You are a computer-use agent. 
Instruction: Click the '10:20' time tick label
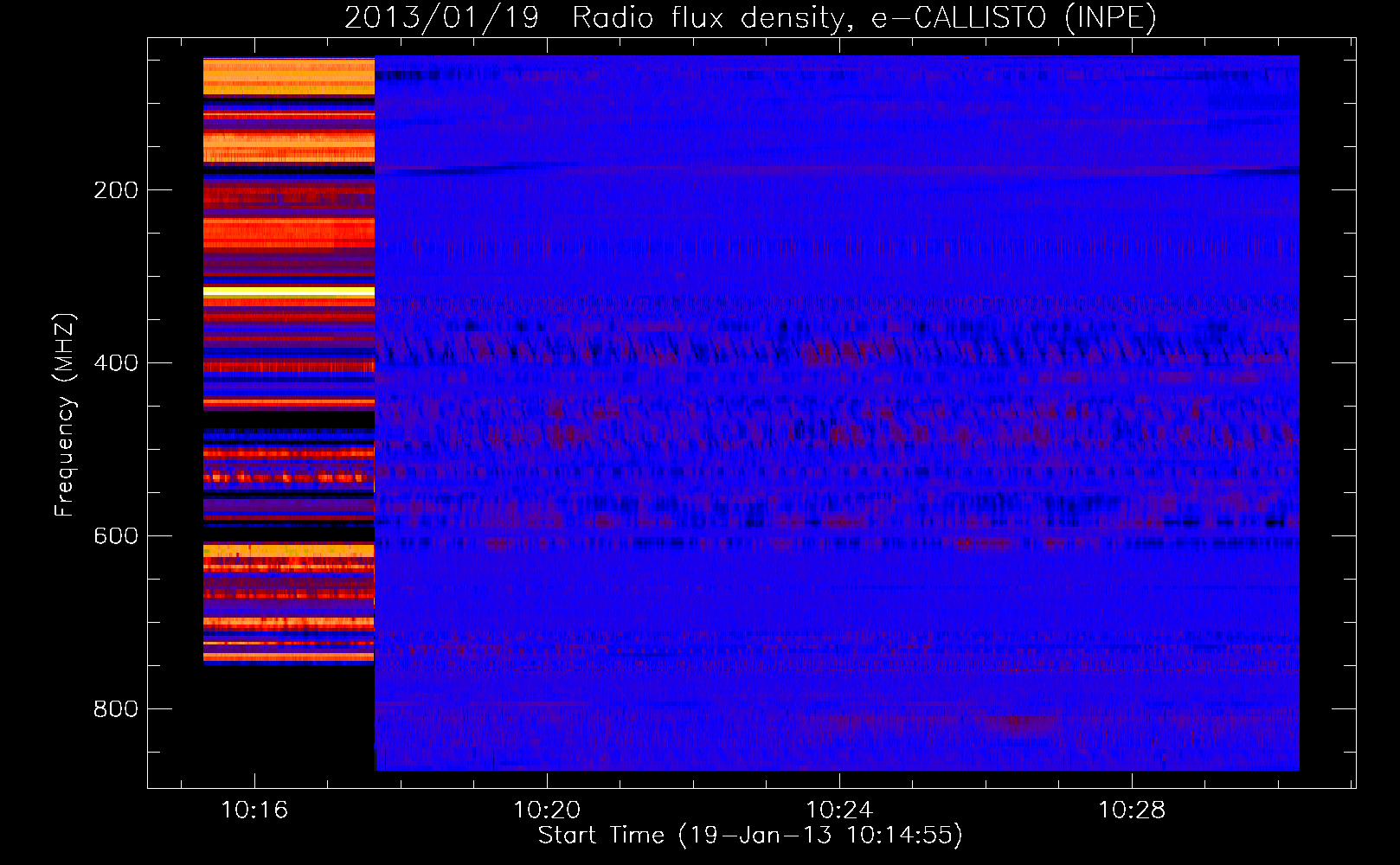pos(547,811)
